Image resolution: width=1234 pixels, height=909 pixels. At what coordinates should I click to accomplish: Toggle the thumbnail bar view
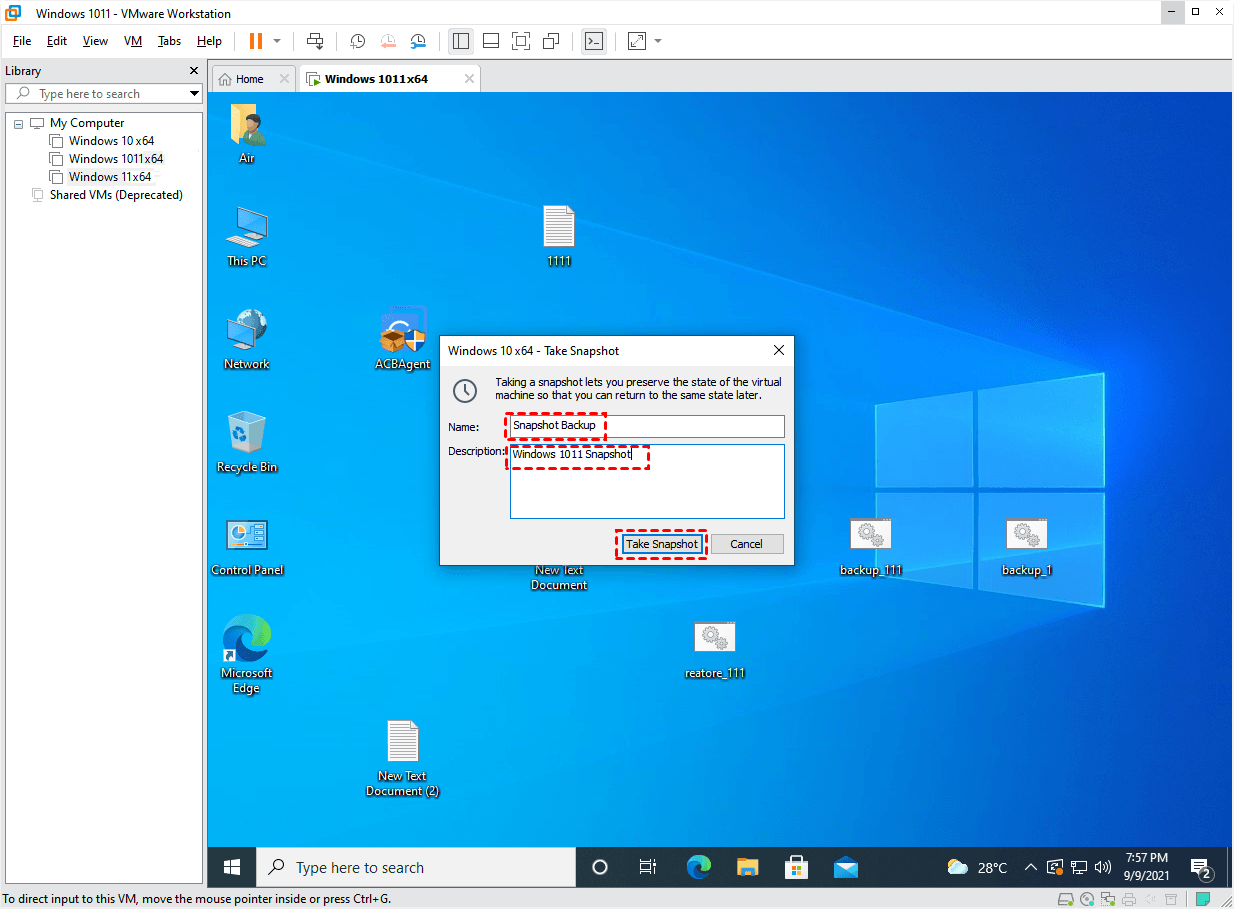coord(490,41)
